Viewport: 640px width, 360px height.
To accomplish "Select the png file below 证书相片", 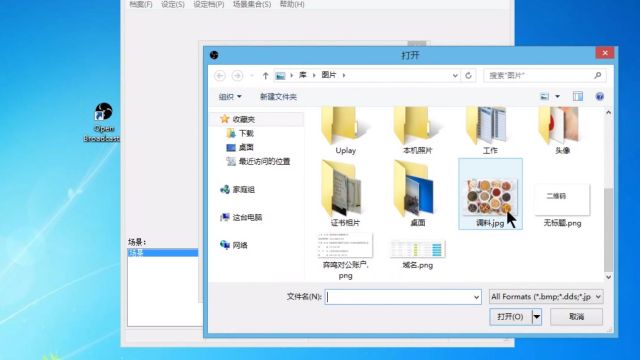I will tap(345, 256).
